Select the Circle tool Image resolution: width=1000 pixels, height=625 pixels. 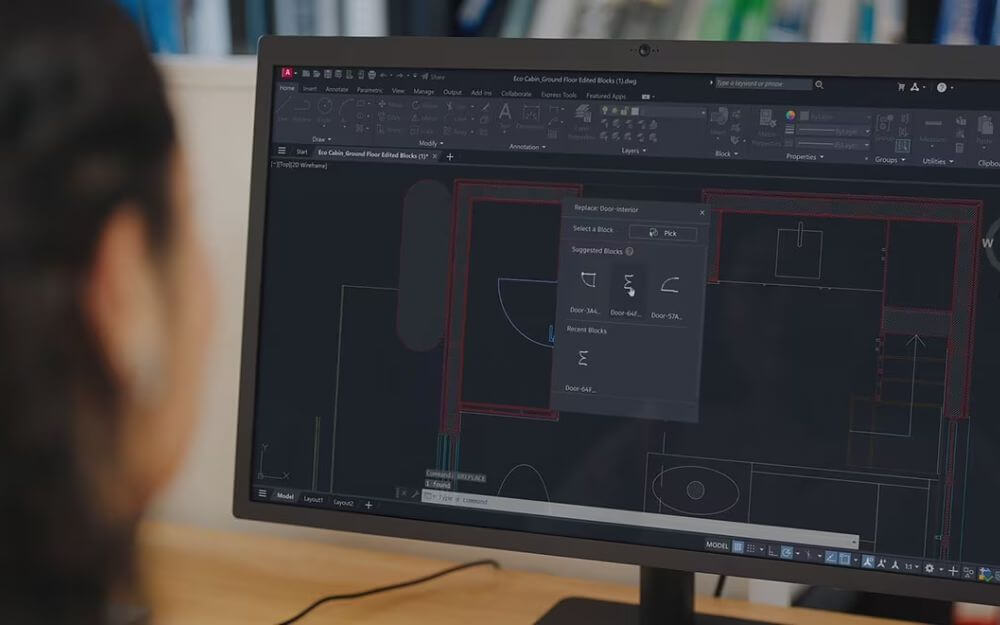[324, 105]
